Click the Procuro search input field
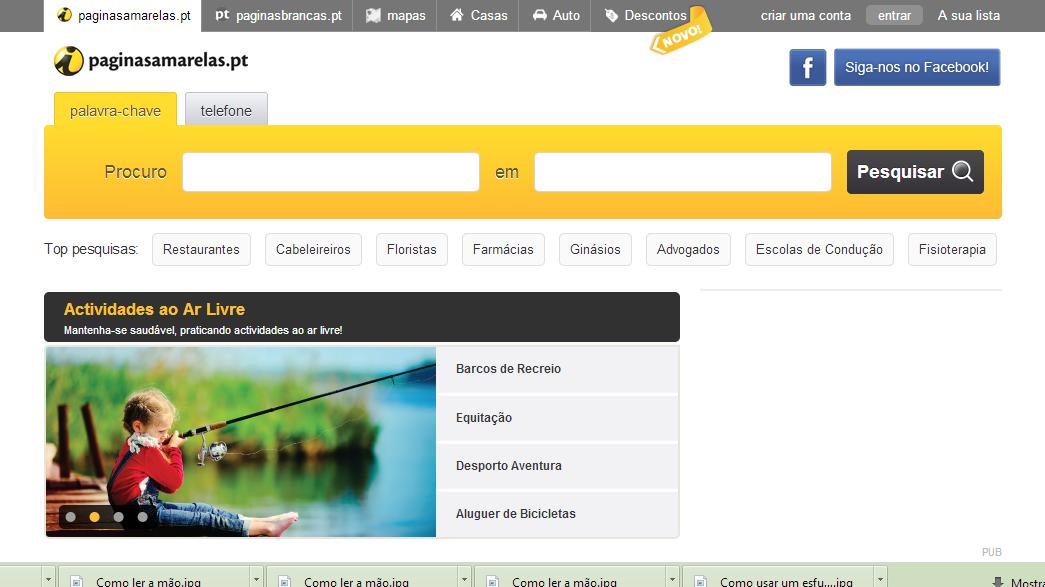Image resolution: width=1045 pixels, height=587 pixels. click(x=330, y=172)
